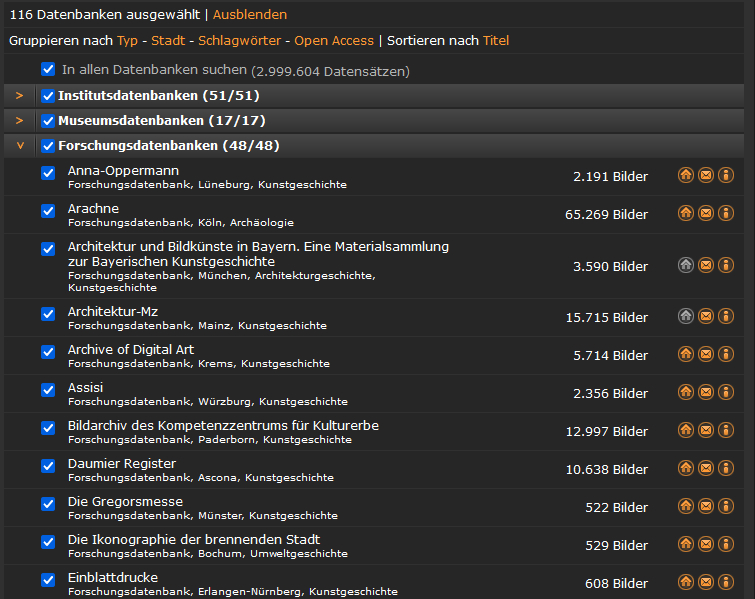Expand the Museumsdatenbanken group arrow

pyautogui.click(x=19, y=120)
